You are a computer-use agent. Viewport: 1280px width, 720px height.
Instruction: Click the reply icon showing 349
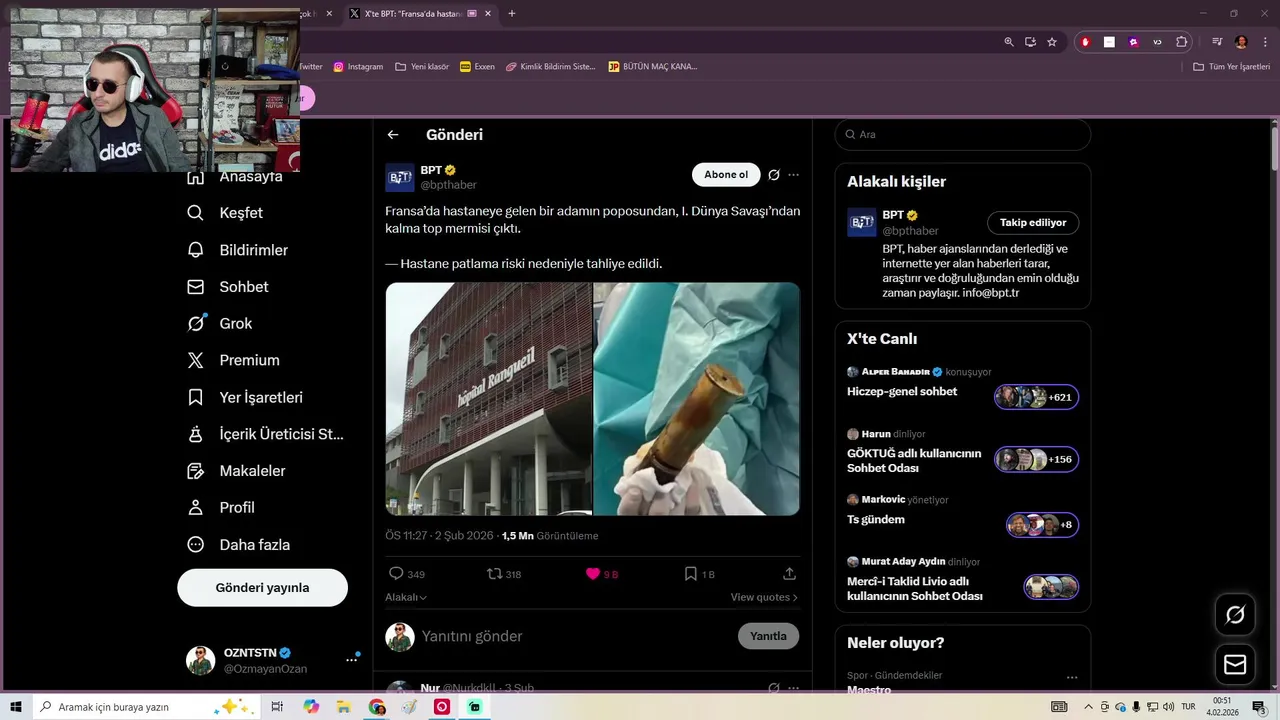tap(396, 574)
